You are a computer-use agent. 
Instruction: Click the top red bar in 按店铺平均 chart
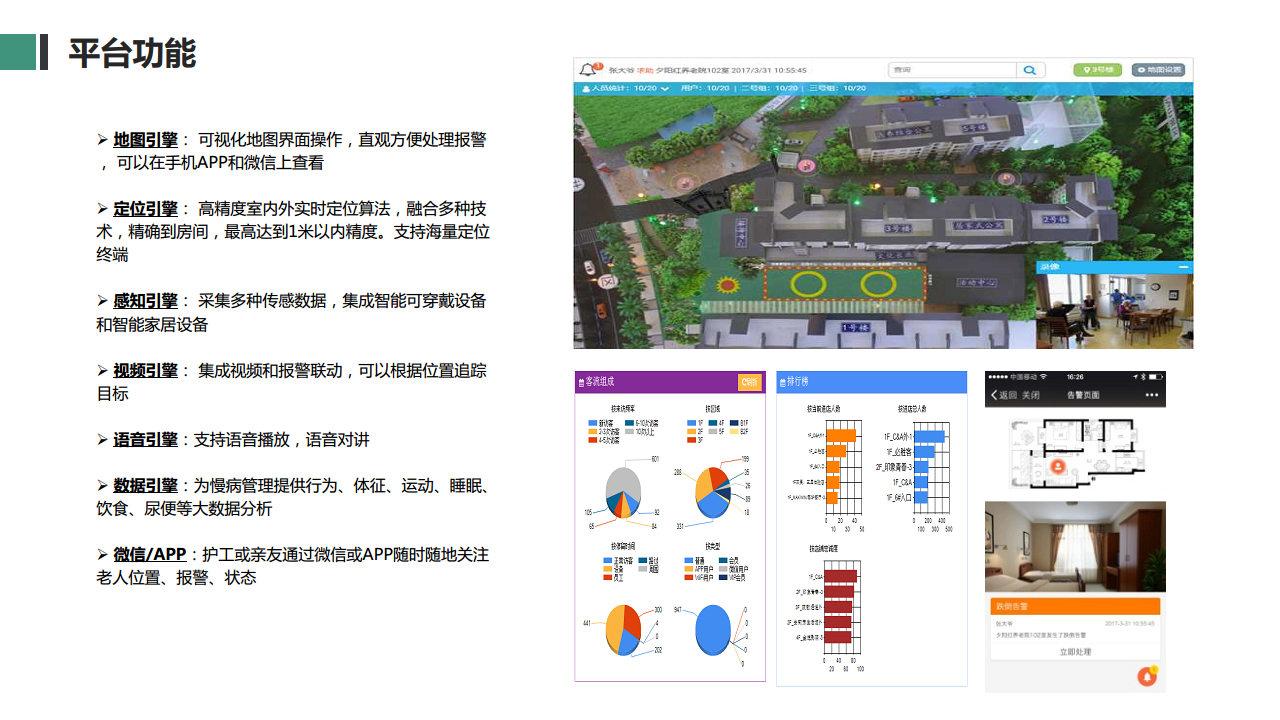pyautogui.click(x=841, y=576)
